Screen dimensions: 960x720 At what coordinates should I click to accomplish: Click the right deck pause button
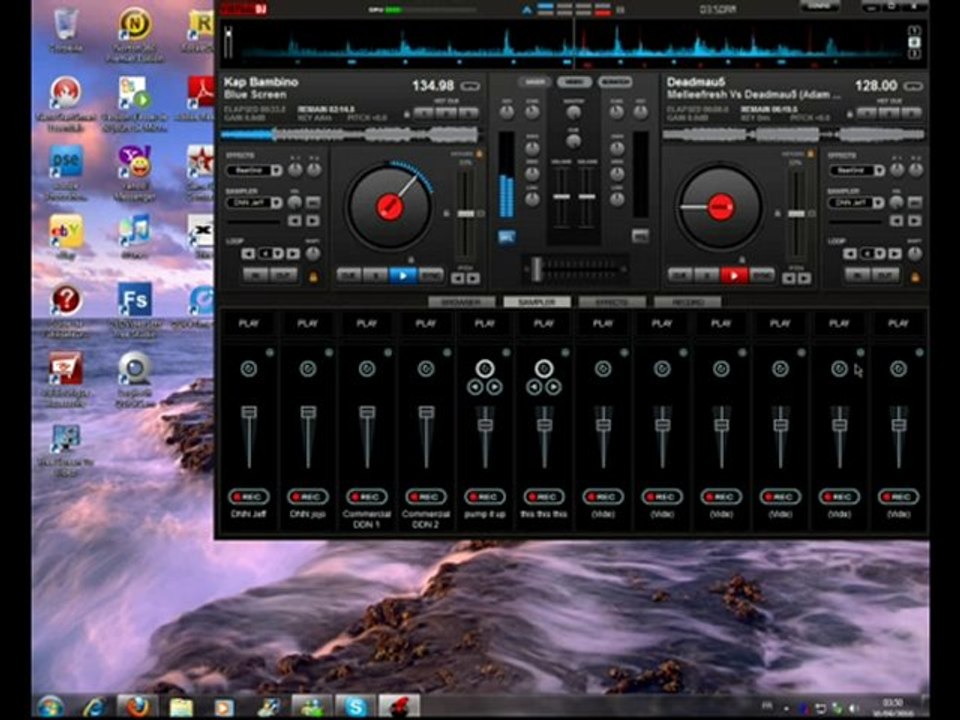pos(707,276)
